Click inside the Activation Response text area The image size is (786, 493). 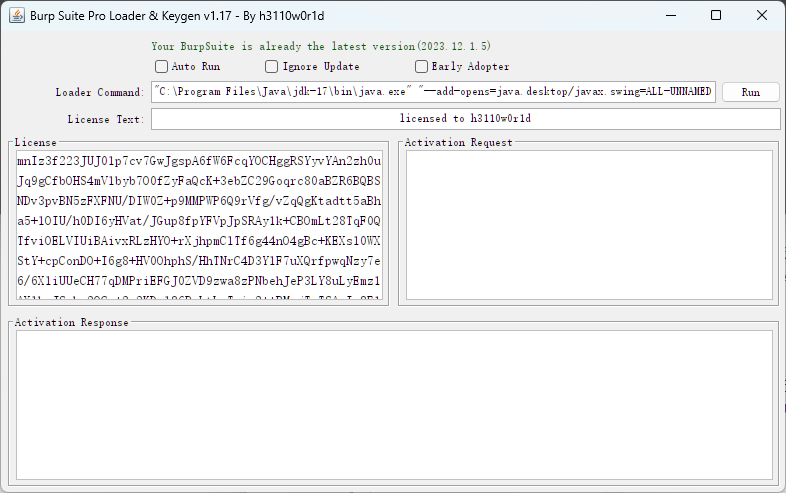[394, 405]
